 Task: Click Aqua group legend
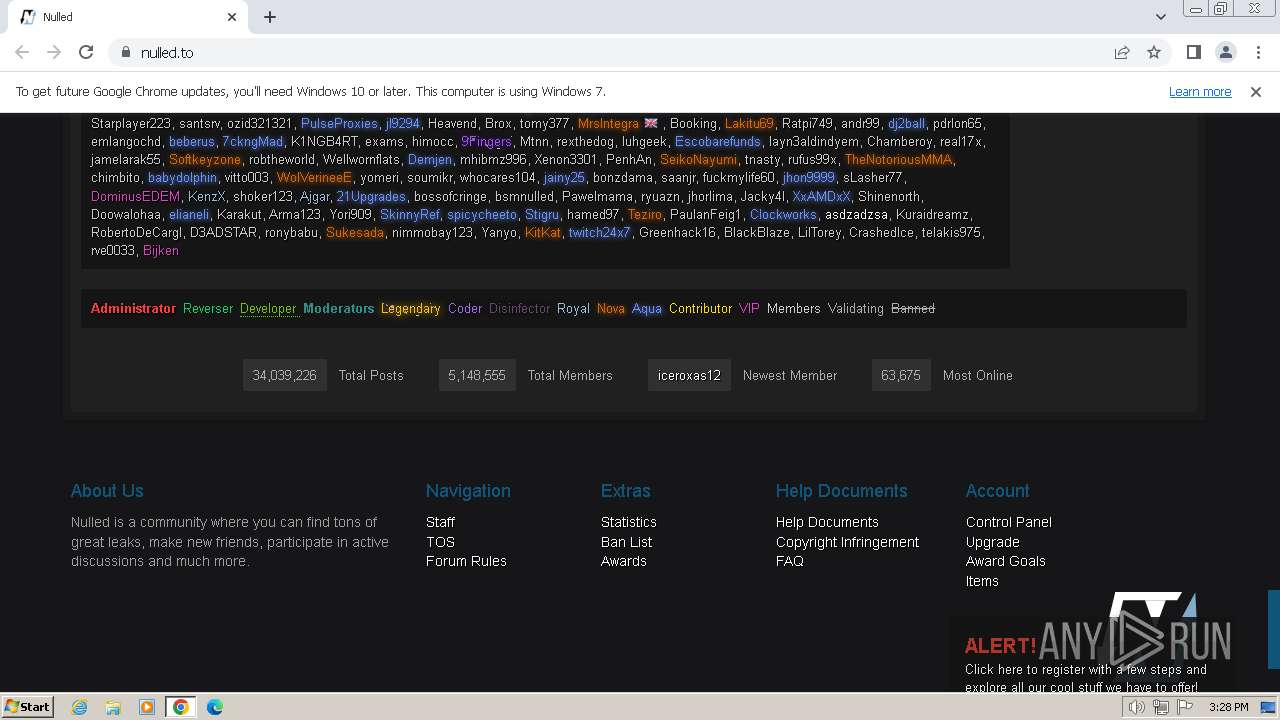(647, 308)
